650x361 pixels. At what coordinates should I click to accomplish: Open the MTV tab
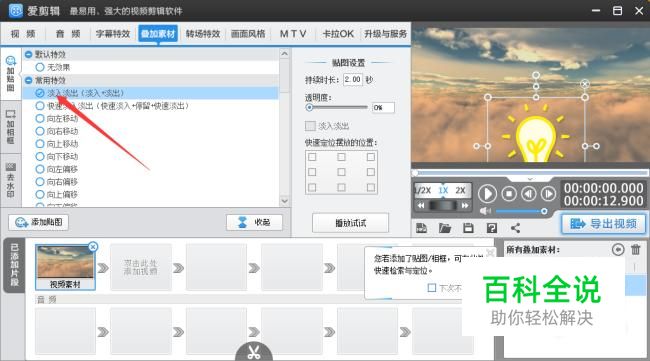[293, 34]
